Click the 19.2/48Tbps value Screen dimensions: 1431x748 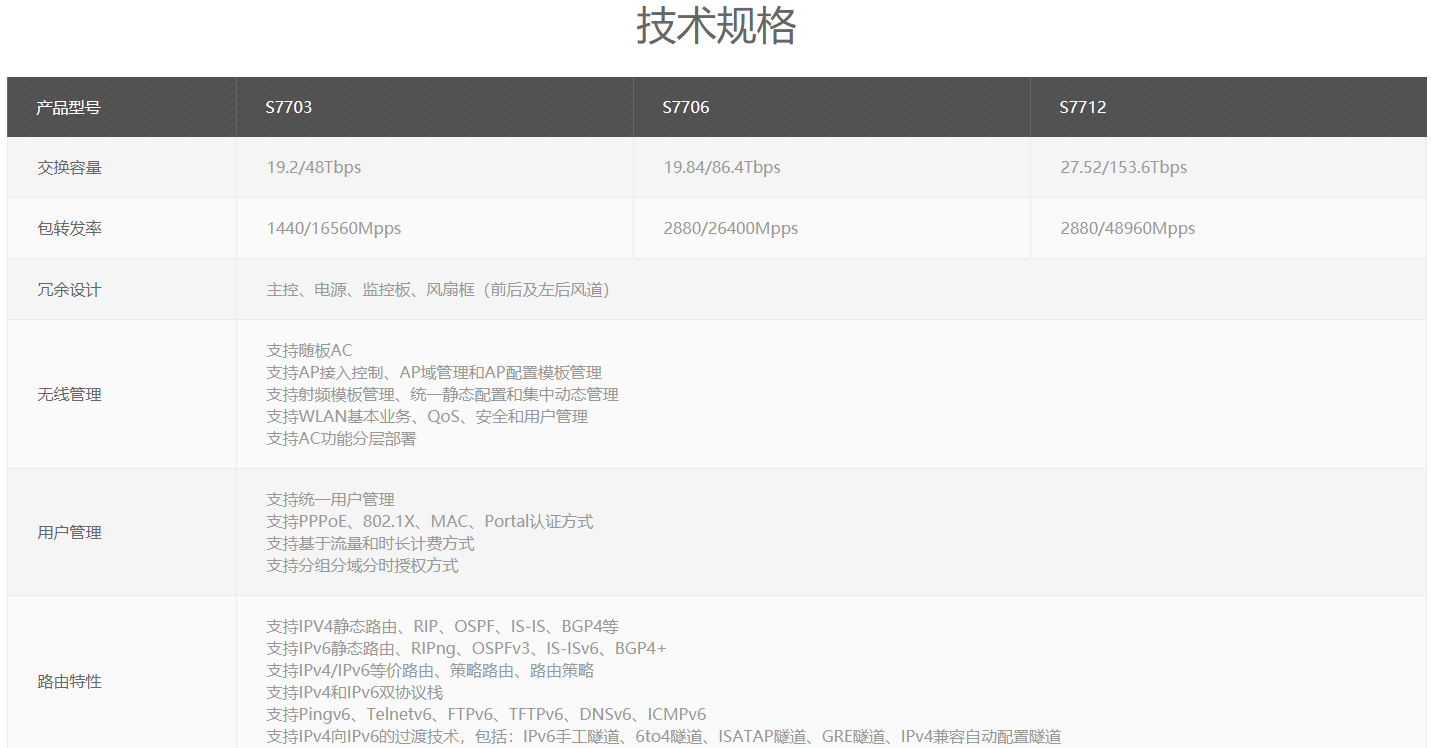[314, 168]
